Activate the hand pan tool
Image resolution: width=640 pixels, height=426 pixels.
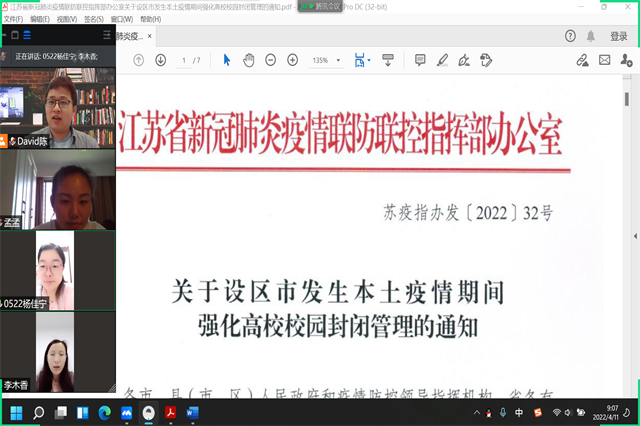tap(249, 60)
